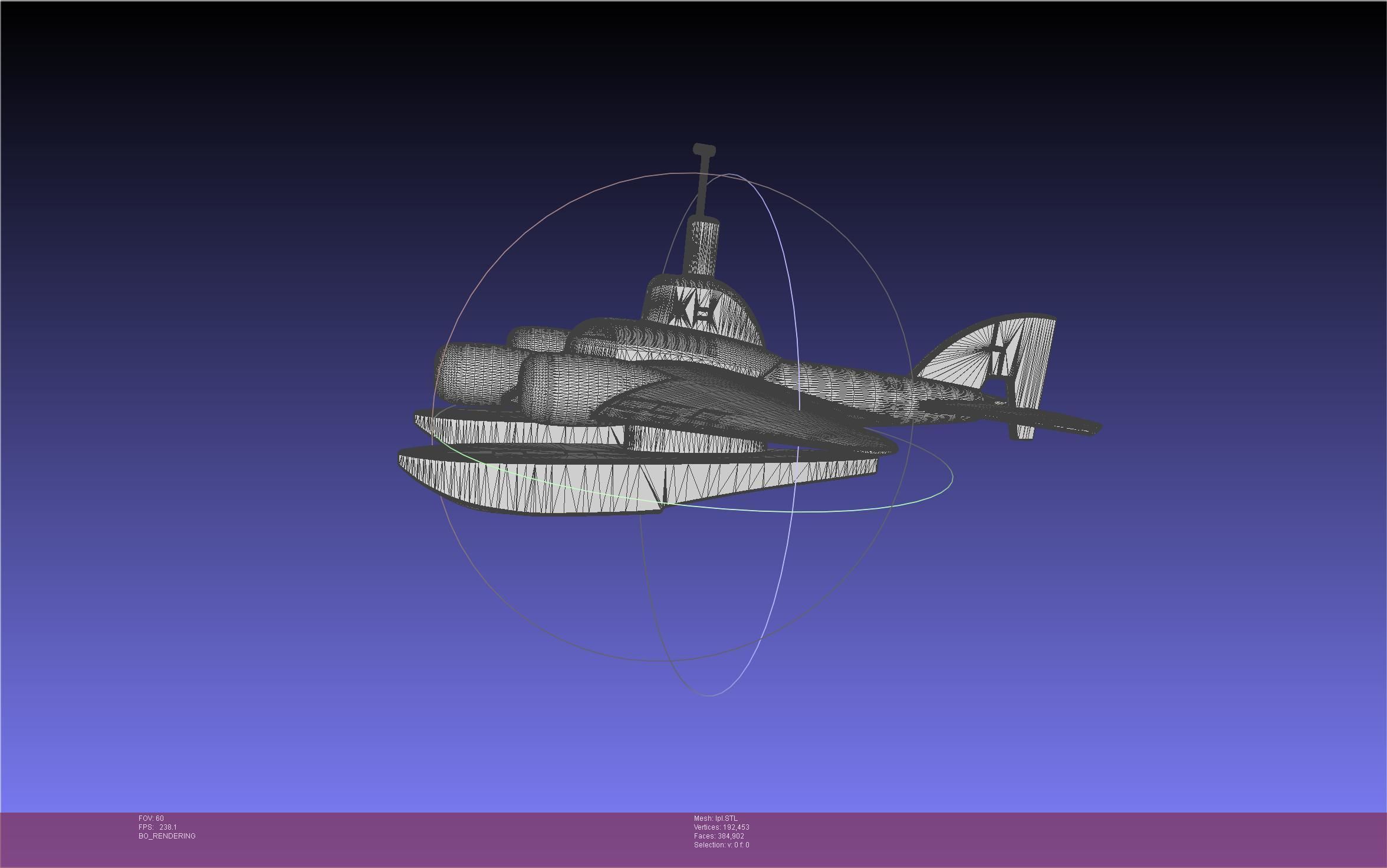Click the Mesh: lpl.STL filename label
This screenshot has height=868, width=1387.
[715, 818]
